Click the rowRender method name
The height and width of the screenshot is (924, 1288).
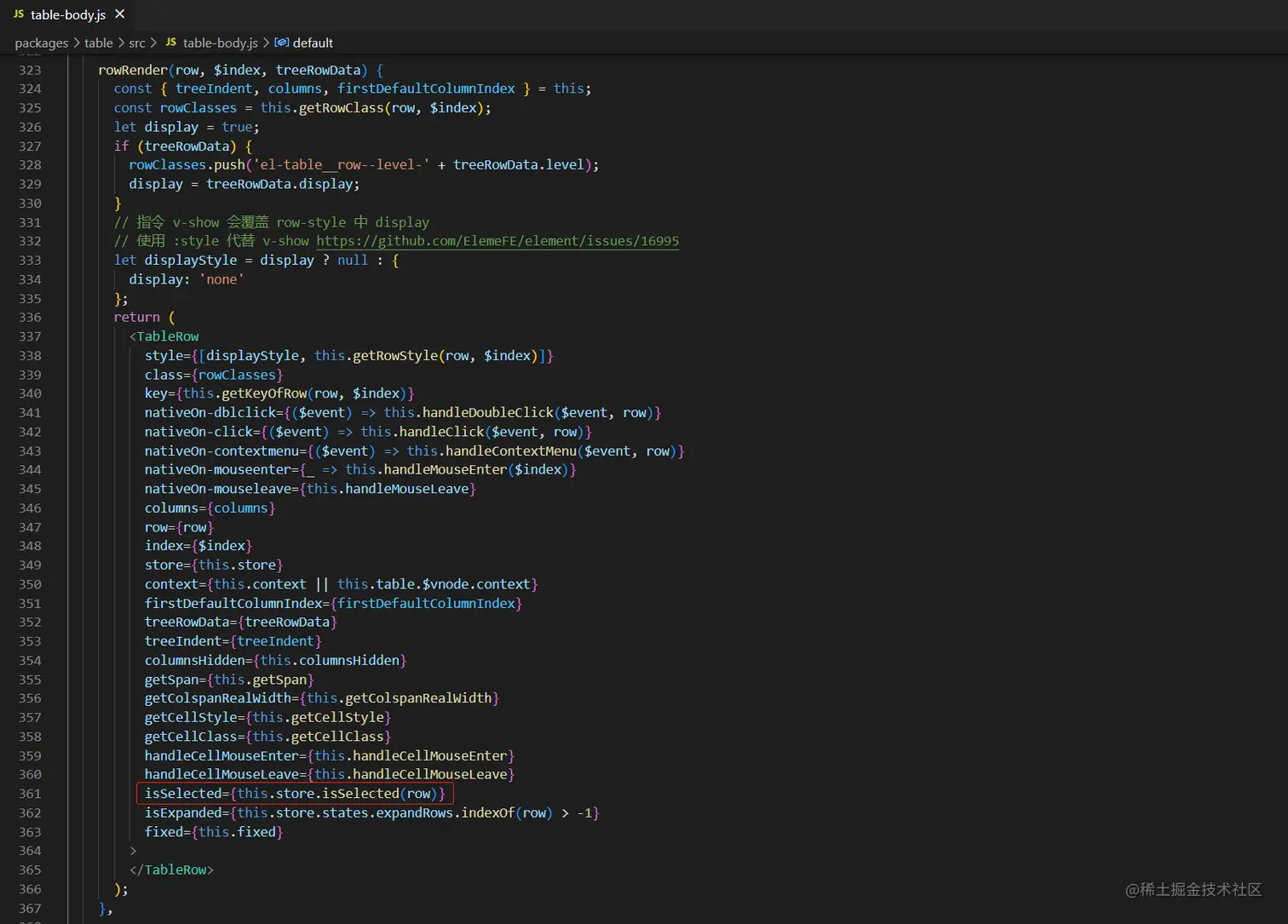tap(133, 70)
